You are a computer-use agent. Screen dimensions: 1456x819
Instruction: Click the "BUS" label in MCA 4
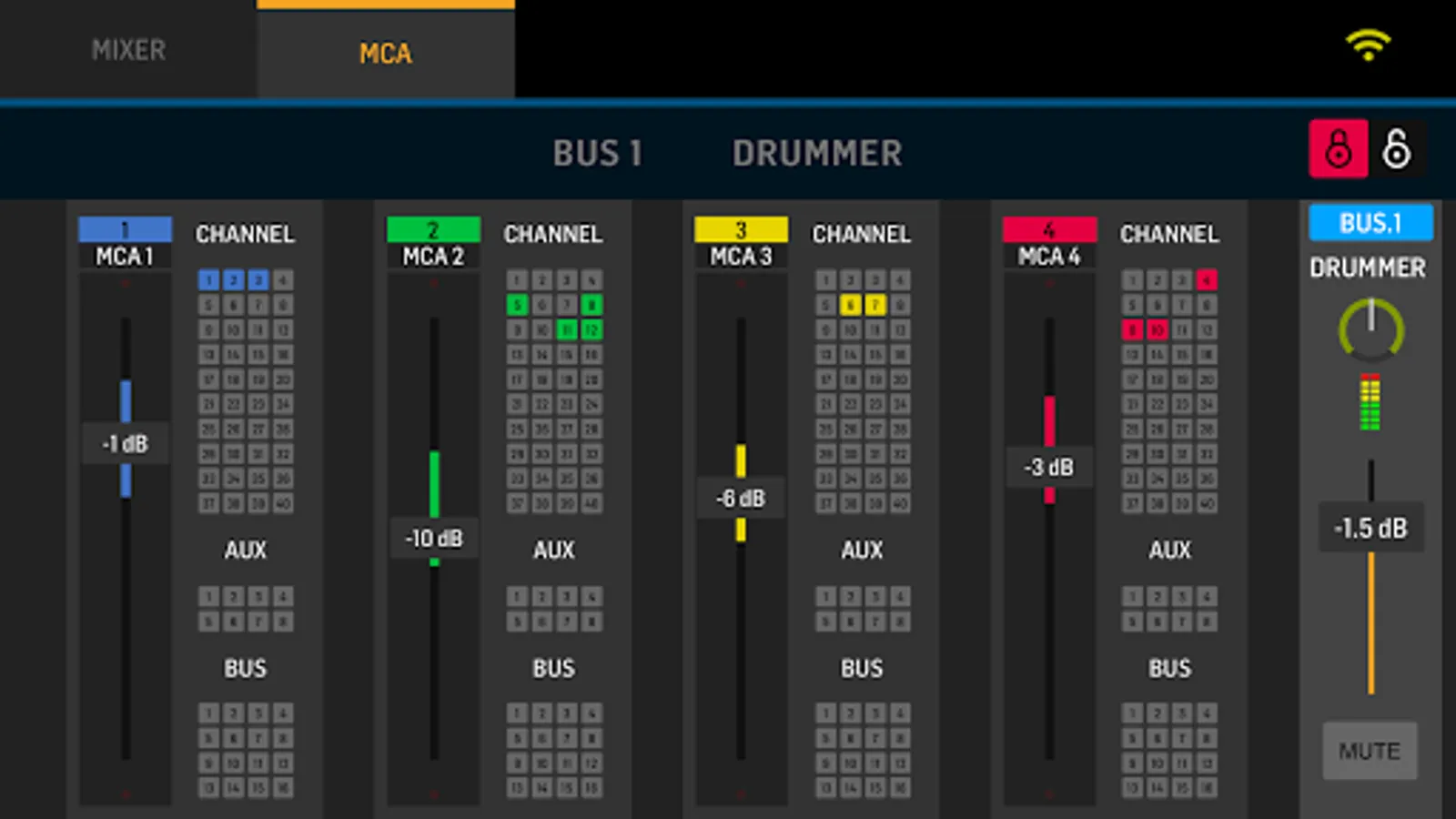[1169, 668]
